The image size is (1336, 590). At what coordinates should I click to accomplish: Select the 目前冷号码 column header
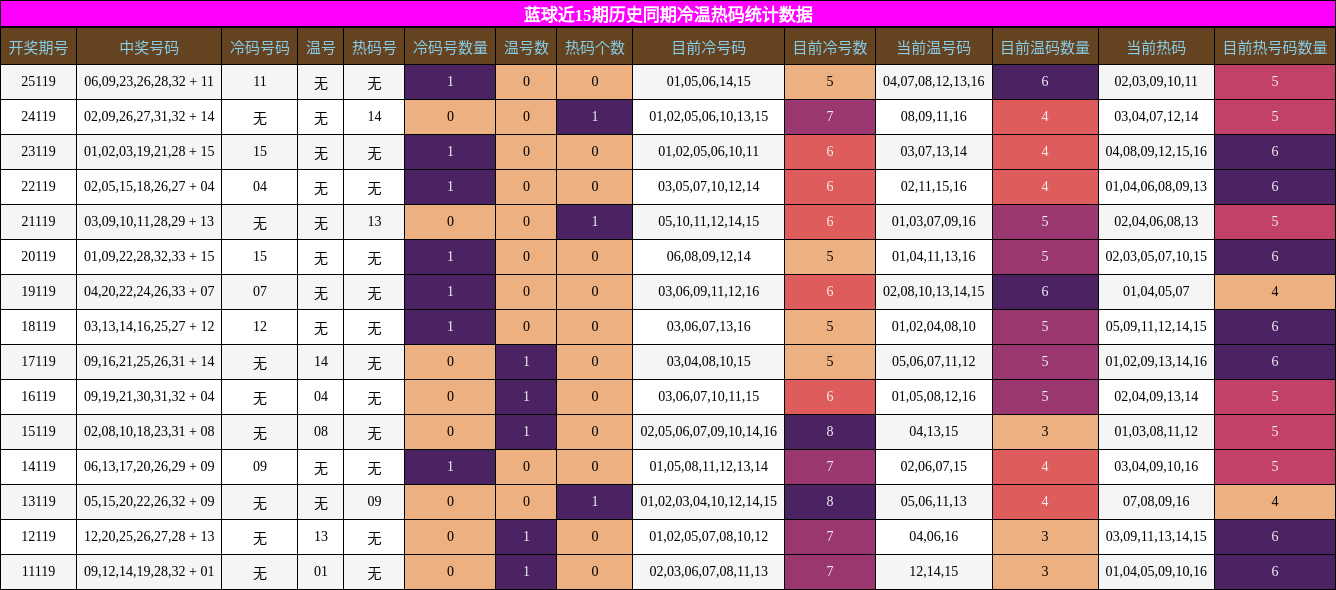[709, 47]
